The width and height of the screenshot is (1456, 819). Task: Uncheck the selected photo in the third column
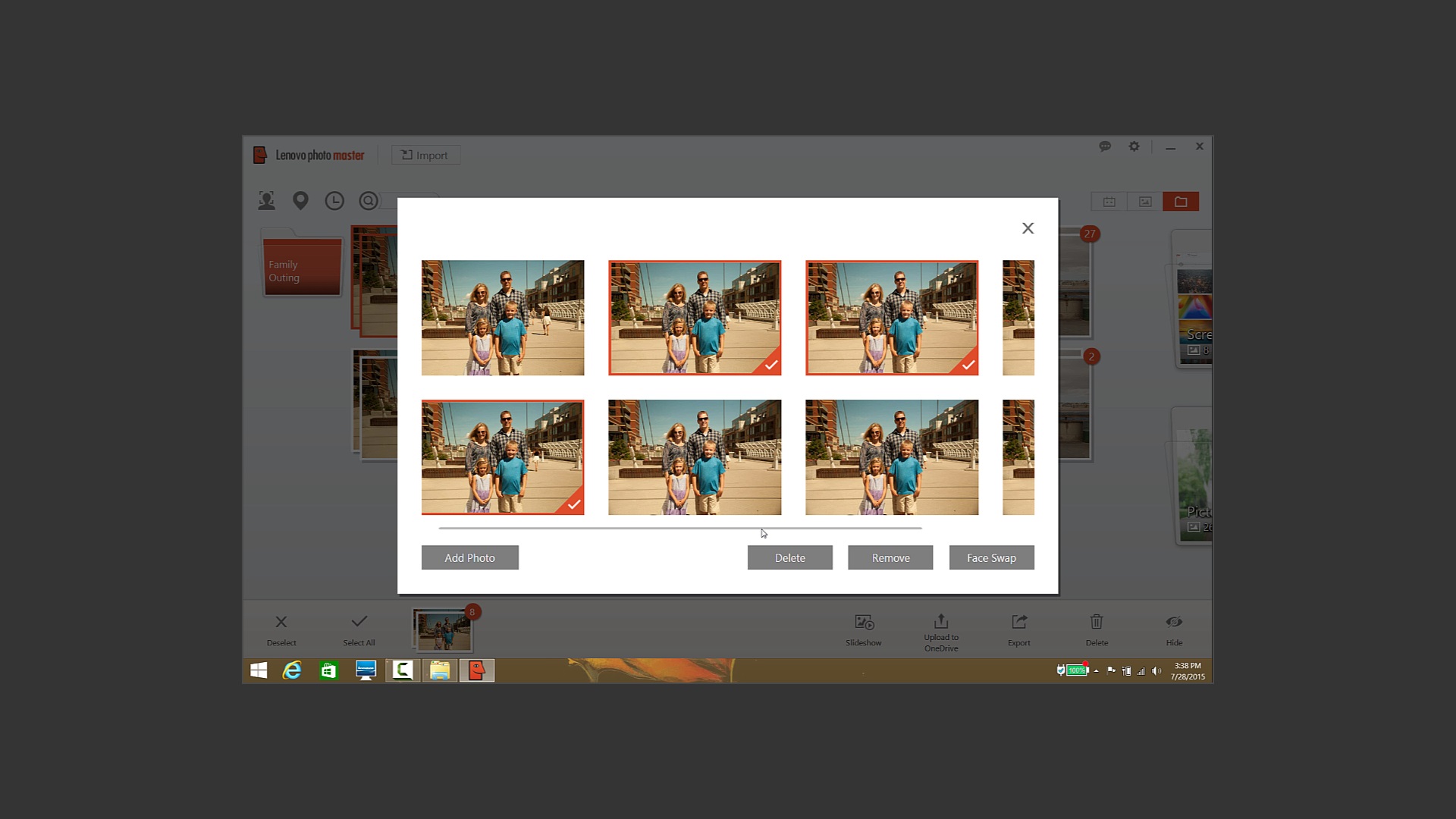click(x=968, y=365)
